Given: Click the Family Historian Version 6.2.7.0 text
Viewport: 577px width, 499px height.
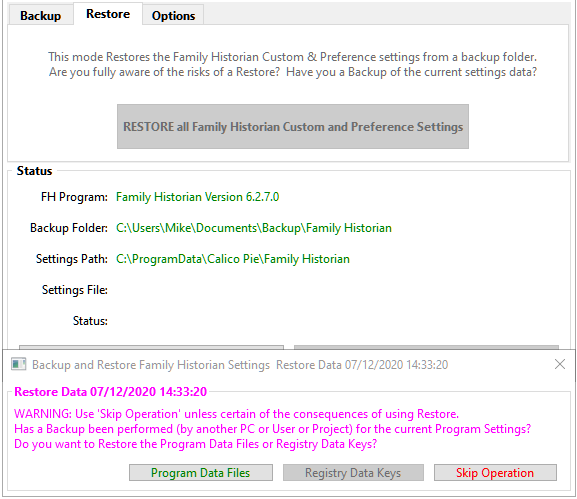Looking at the screenshot, I should tap(198, 197).
